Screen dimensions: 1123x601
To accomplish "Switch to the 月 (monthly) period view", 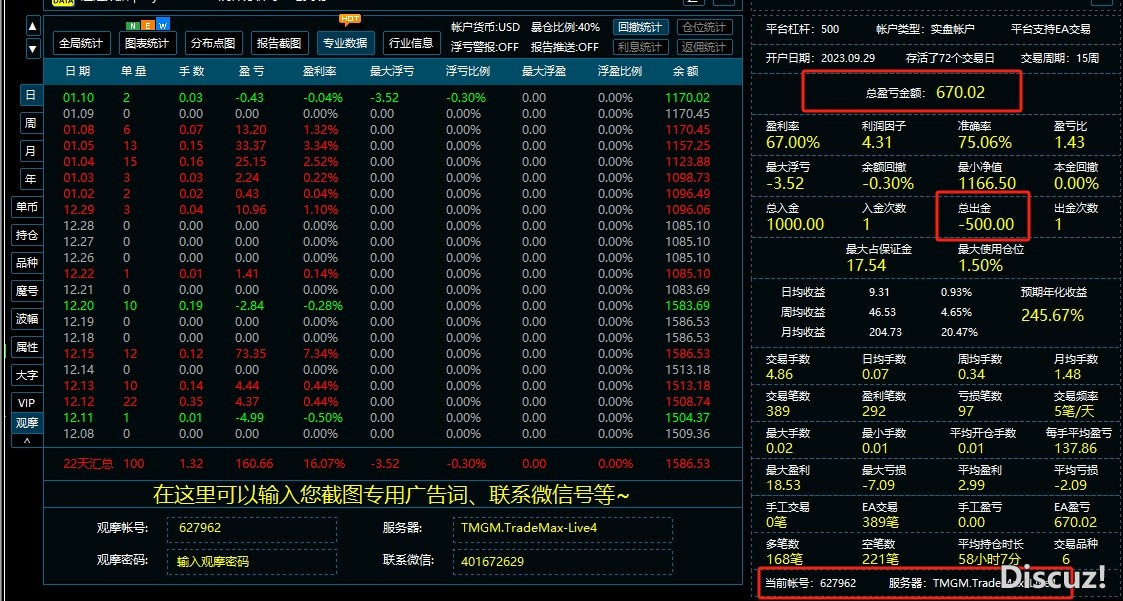I will pos(30,152).
